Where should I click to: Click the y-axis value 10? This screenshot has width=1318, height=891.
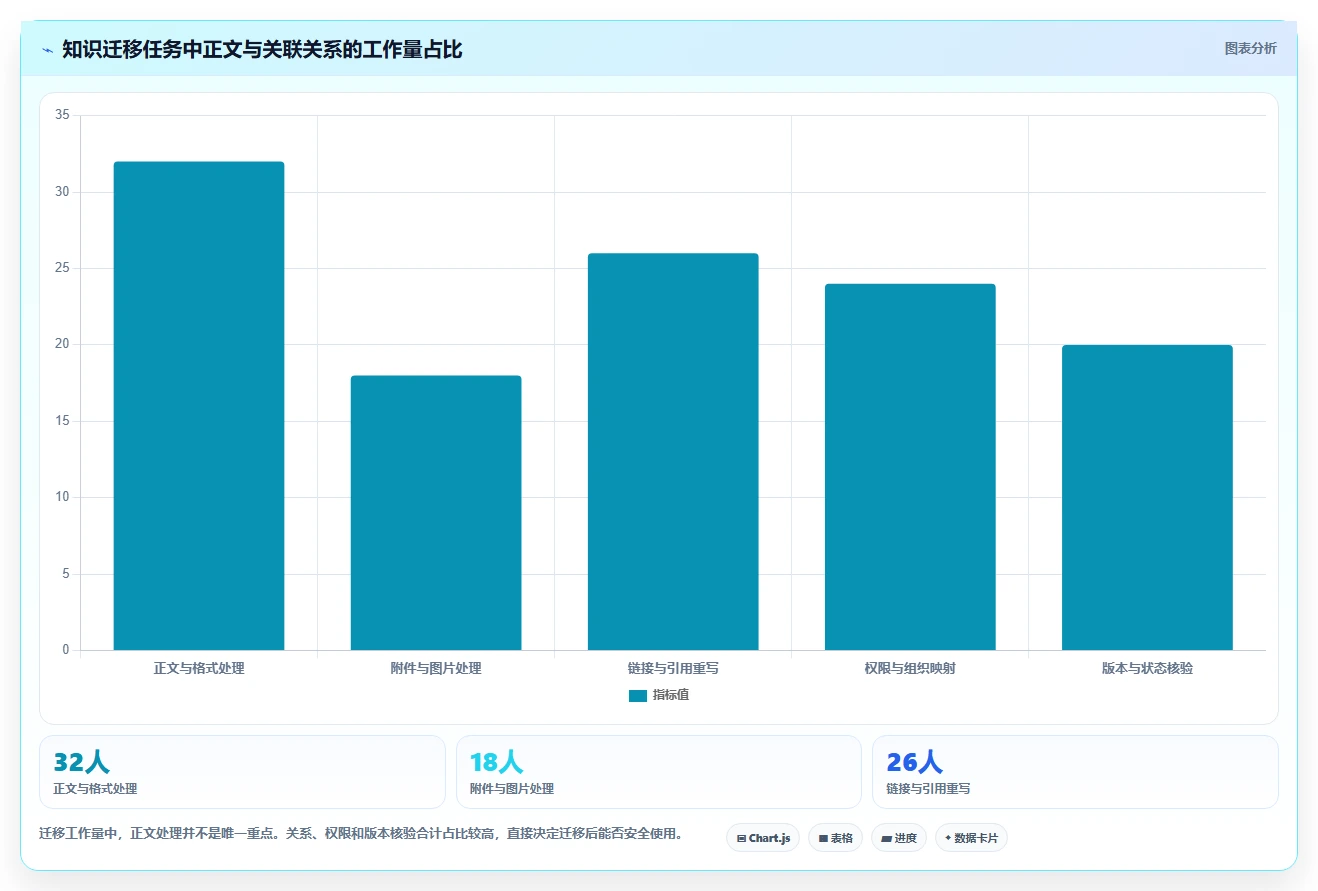(62, 497)
